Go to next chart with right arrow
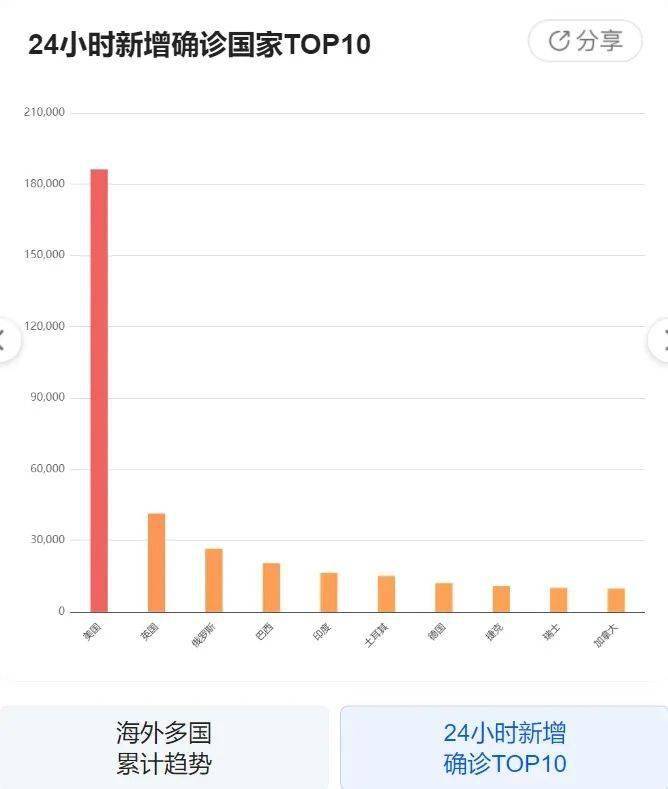 [x=662, y=340]
